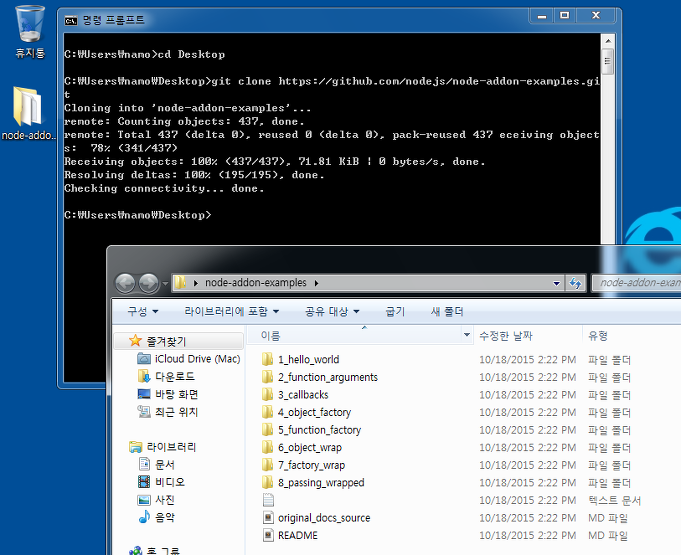
Task: Select the 2_function_arguments folder name
Action: point(328,377)
